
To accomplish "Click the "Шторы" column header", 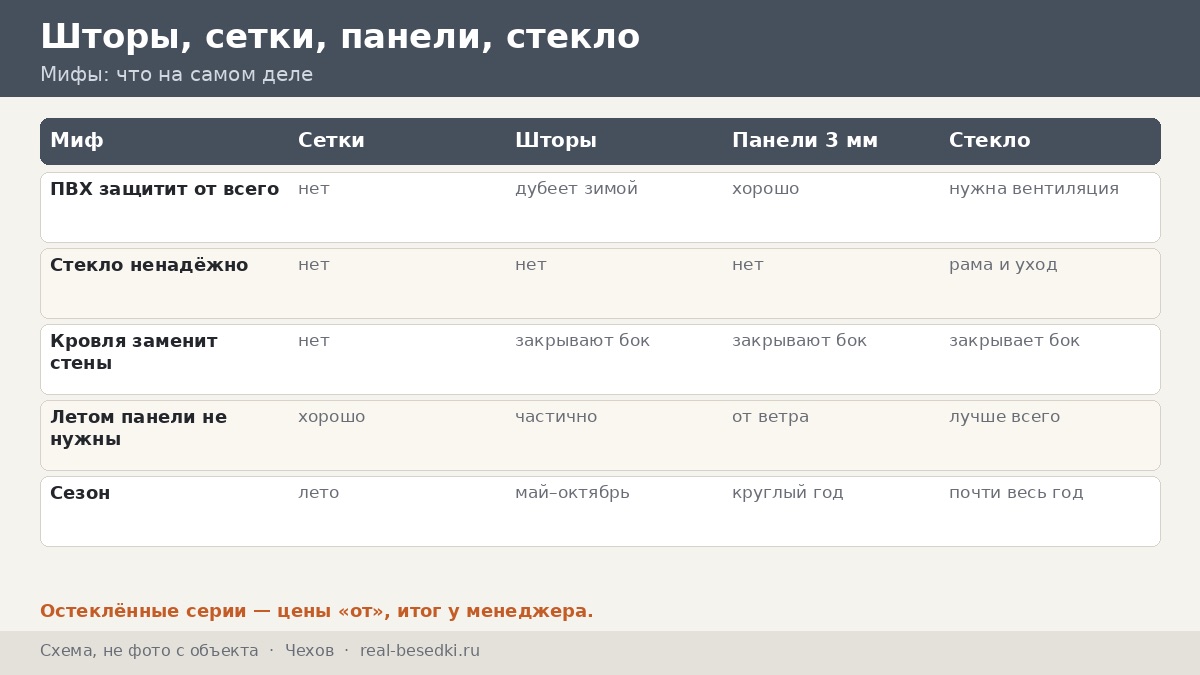I will point(556,141).
